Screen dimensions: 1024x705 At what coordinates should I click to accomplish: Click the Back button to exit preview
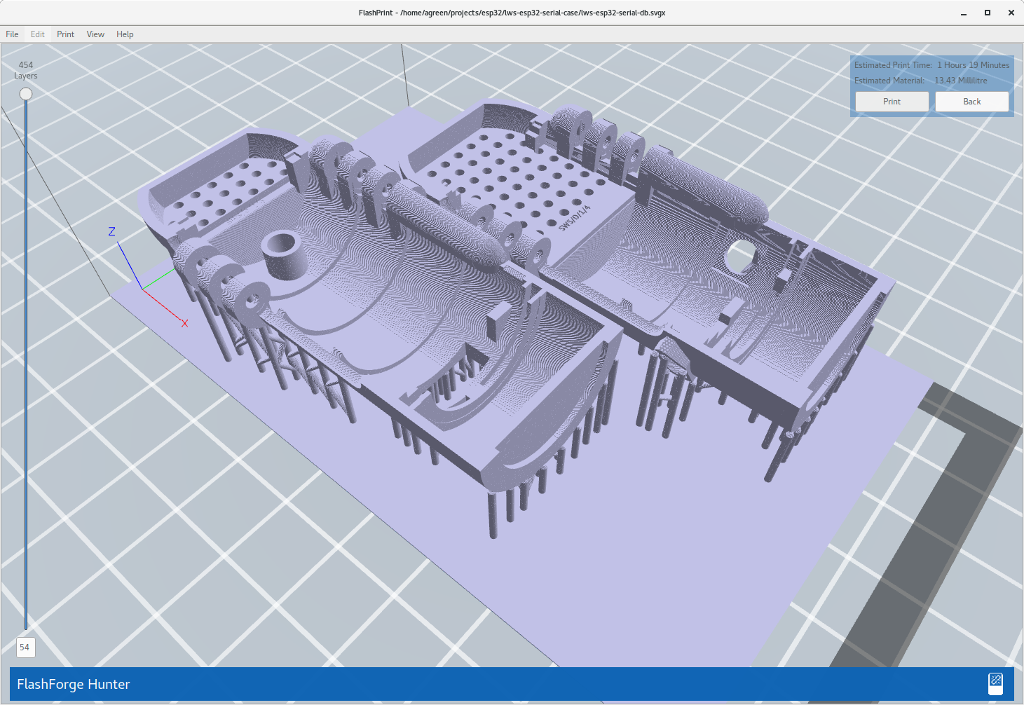point(971,102)
